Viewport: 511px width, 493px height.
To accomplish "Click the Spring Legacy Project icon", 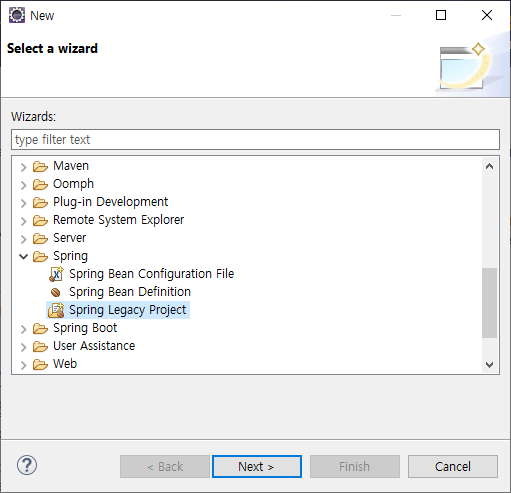I will pos(56,310).
